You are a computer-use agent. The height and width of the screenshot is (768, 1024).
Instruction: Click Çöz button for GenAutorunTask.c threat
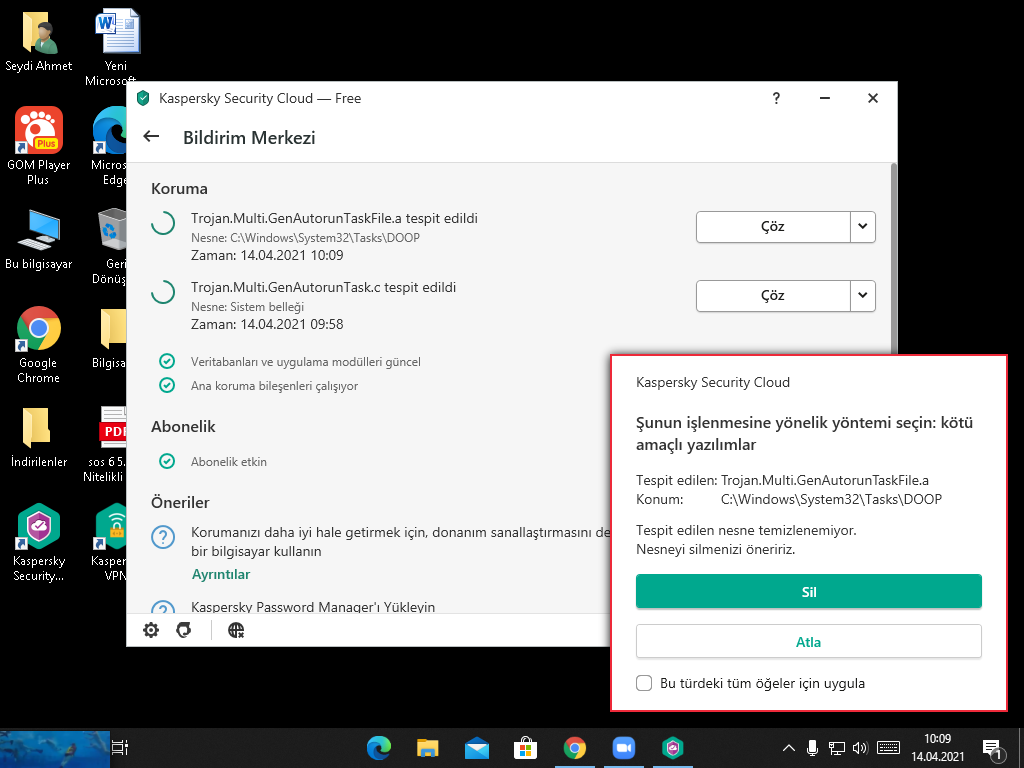(773, 296)
